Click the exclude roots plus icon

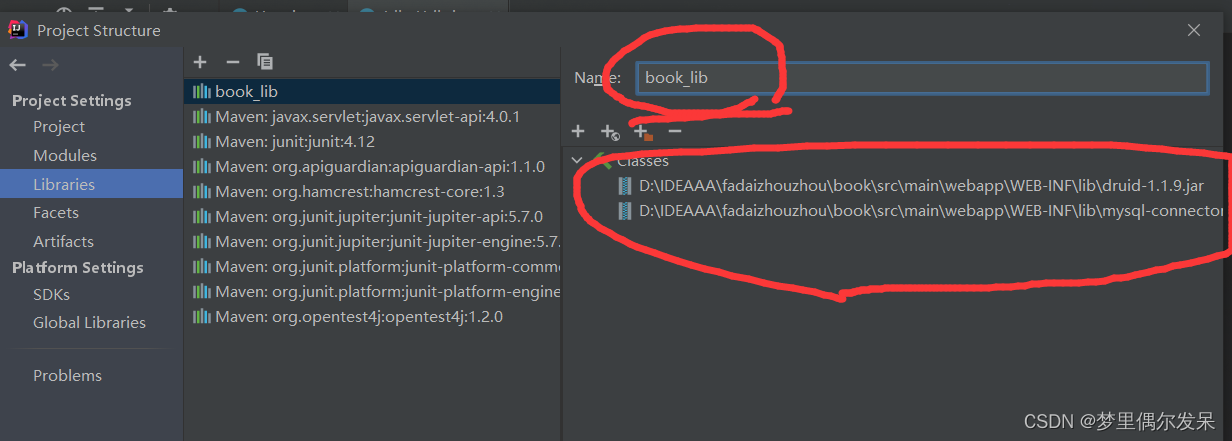[x=642, y=132]
